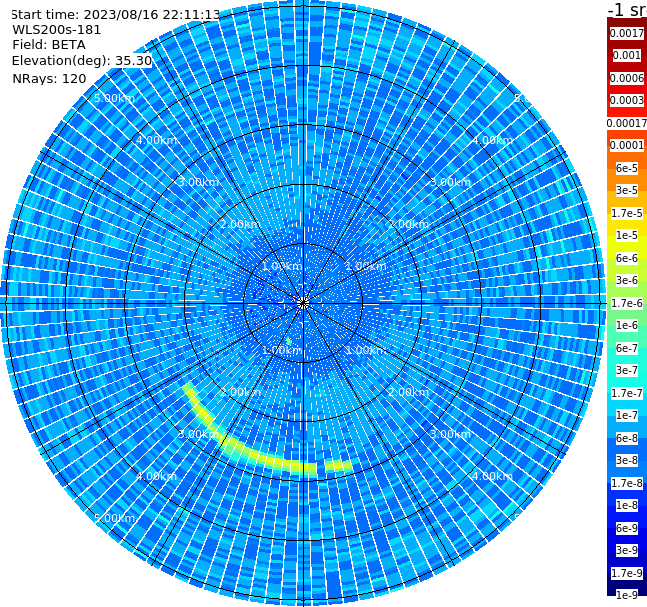The height and width of the screenshot is (607, 647).
Task: Click the 1.7e-9 colorbar value
Action: click(627, 573)
